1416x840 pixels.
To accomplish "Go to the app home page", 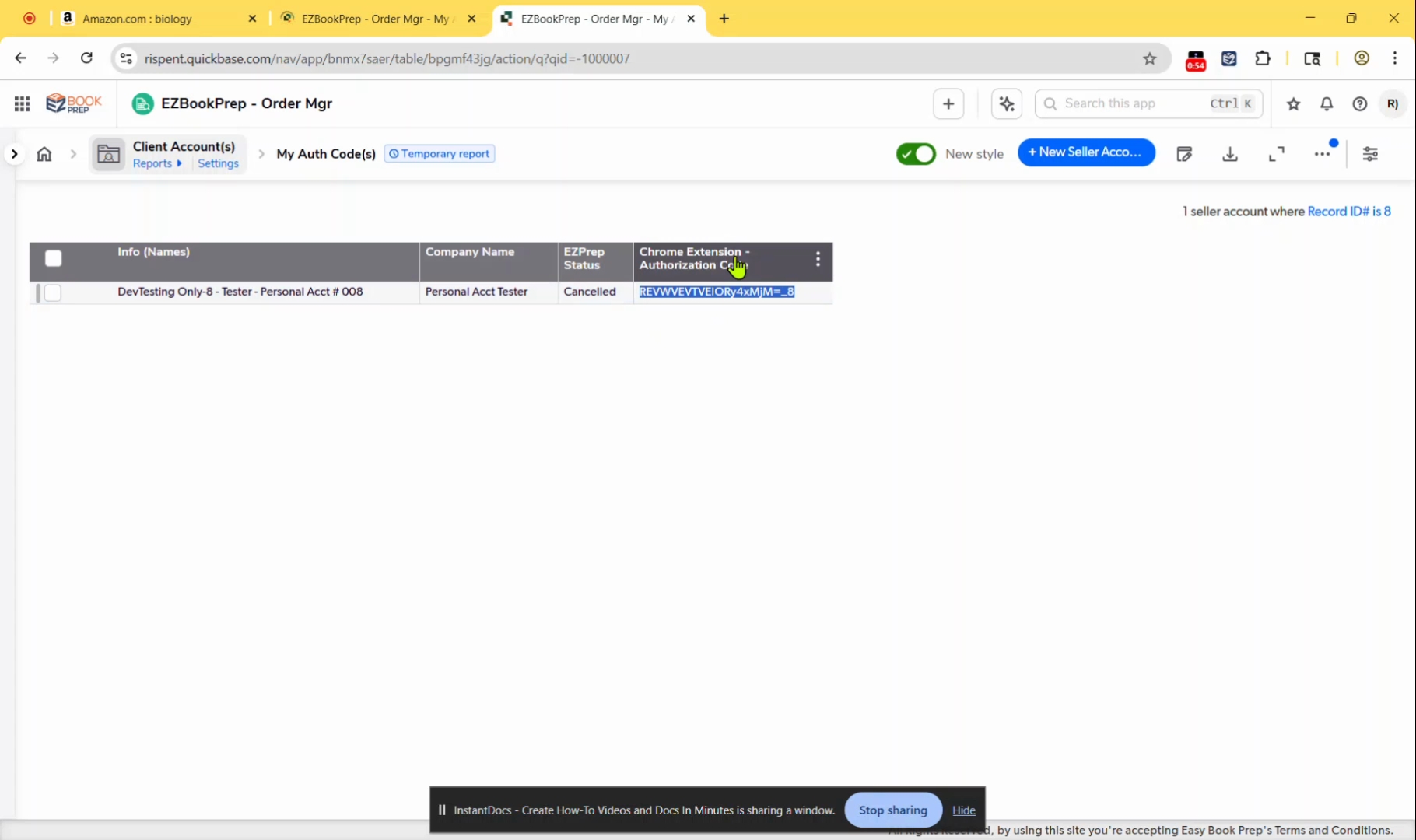I will 44,154.
